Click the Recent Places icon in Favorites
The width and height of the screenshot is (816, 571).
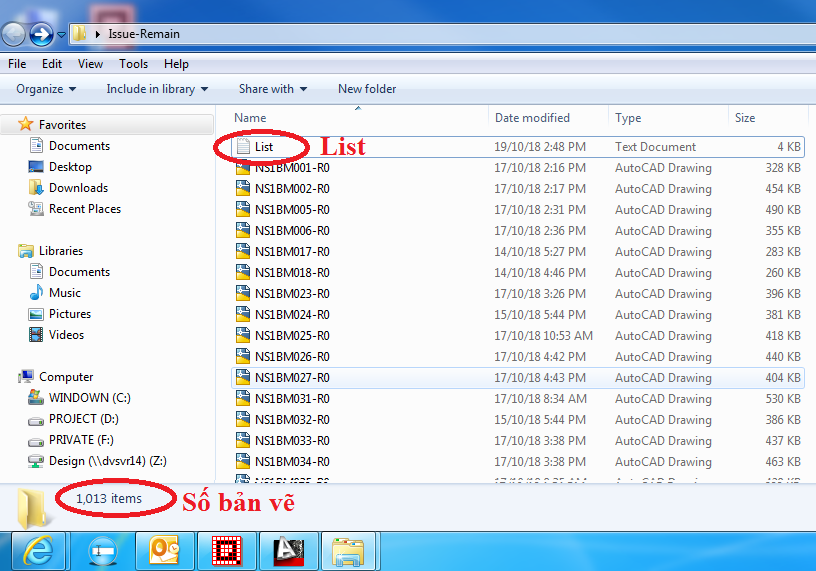point(36,209)
